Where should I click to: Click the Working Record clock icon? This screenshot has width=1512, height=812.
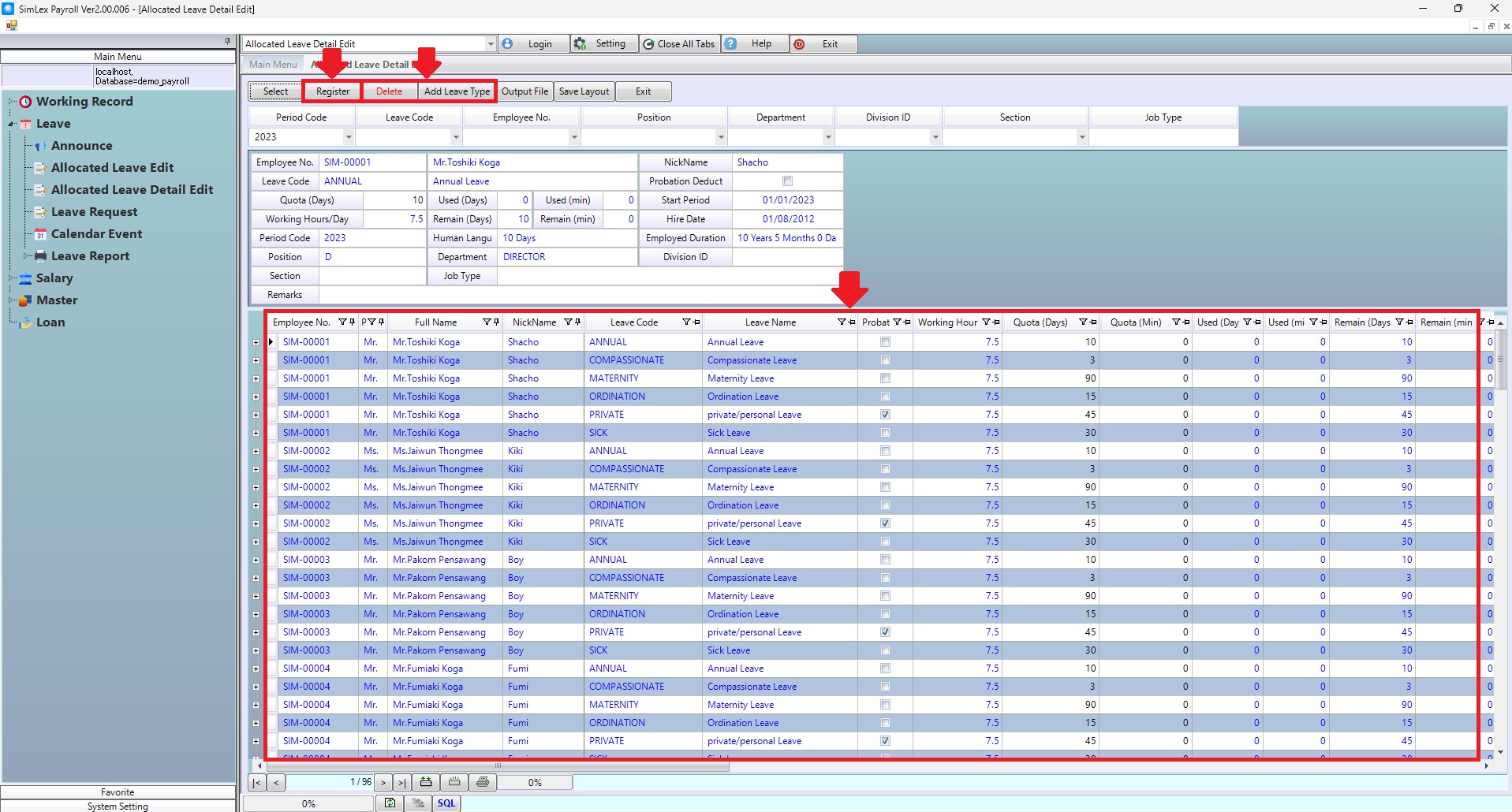point(25,102)
